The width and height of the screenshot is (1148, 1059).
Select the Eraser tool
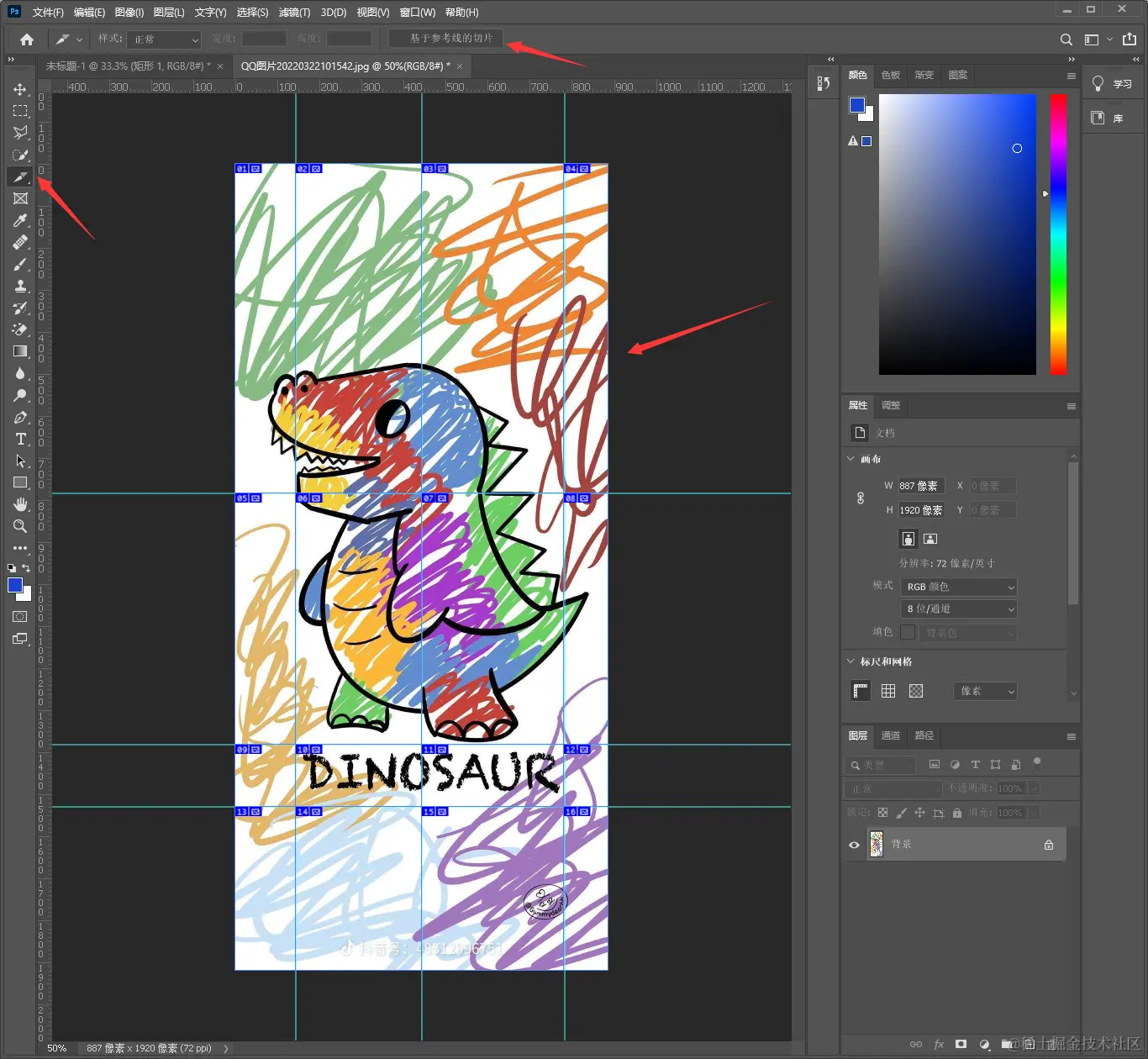click(20, 329)
